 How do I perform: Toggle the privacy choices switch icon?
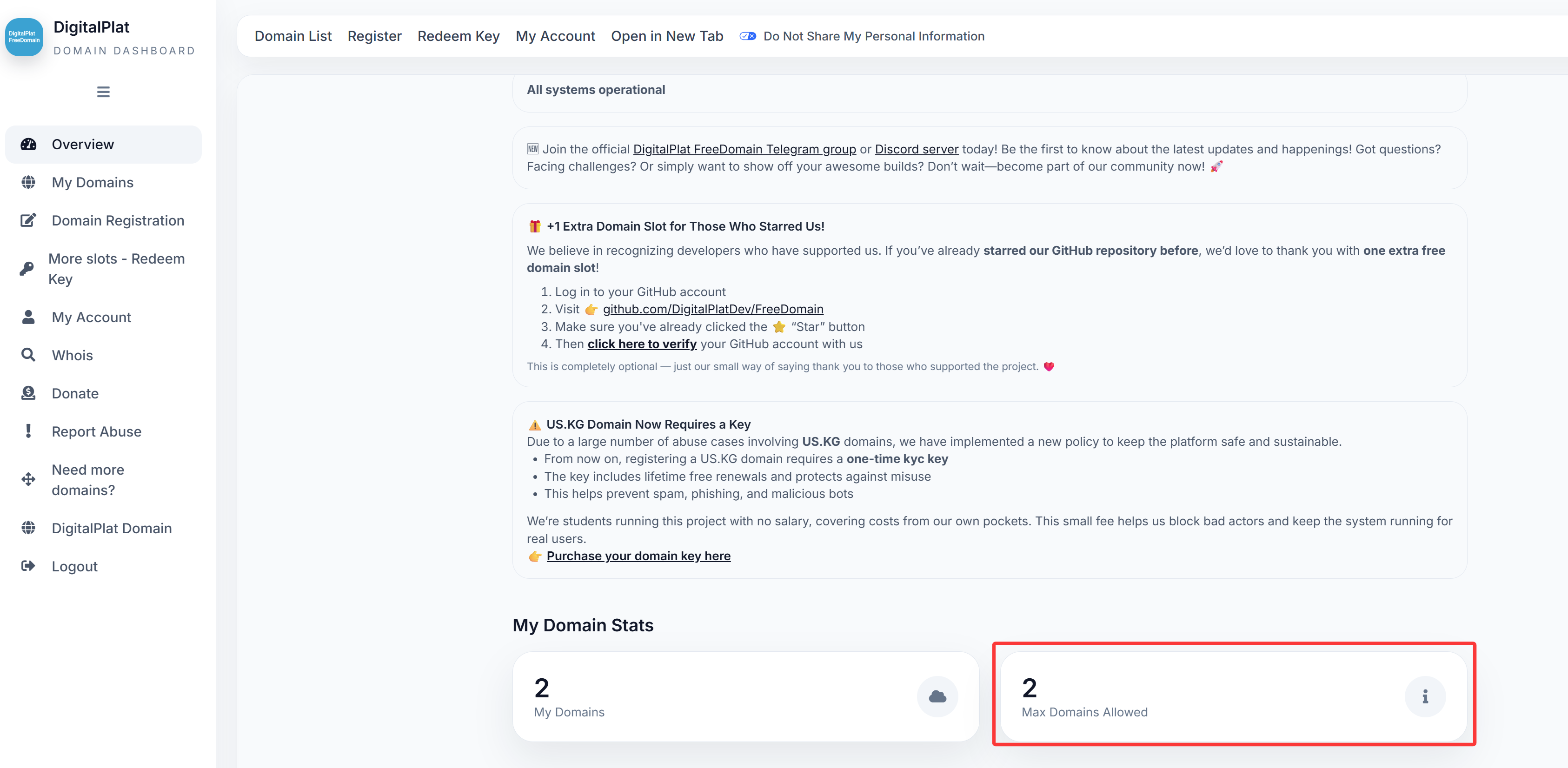[747, 37]
